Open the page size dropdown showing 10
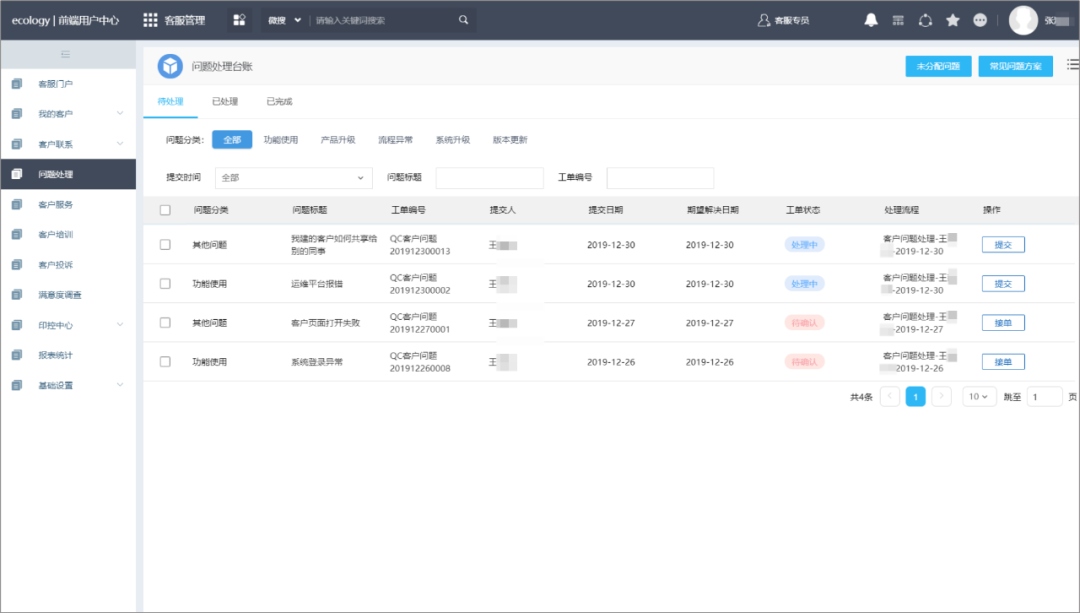The height and width of the screenshot is (613, 1080). point(979,397)
